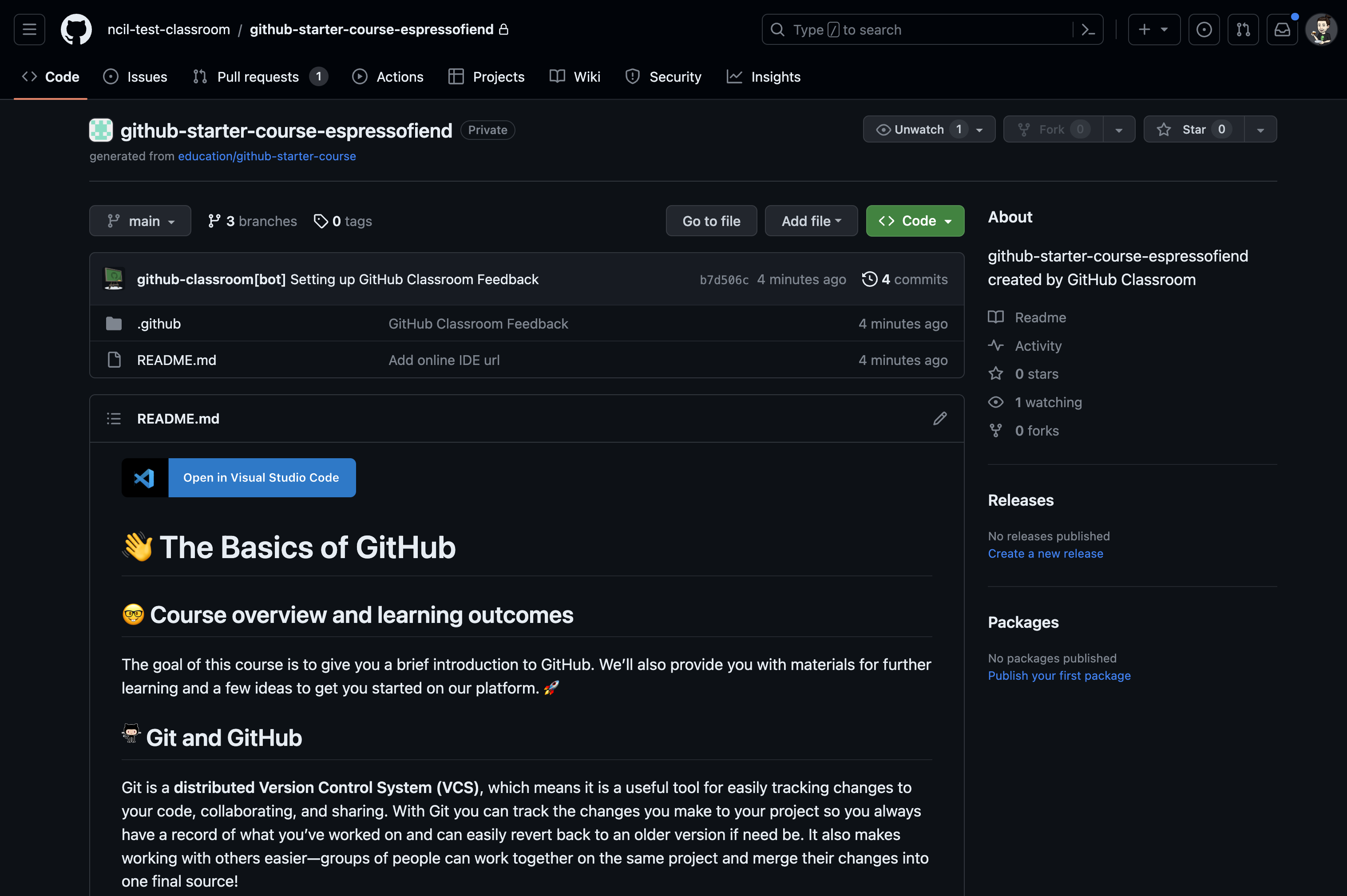
Task: Toggle the Star button for this repository
Action: [1193, 129]
